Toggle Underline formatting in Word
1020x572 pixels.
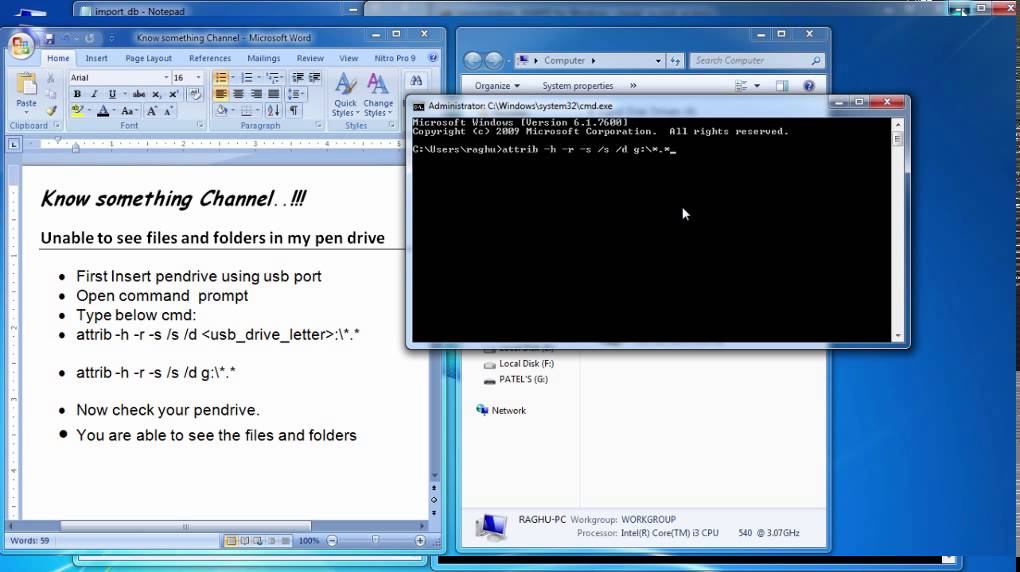[x=112, y=94]
